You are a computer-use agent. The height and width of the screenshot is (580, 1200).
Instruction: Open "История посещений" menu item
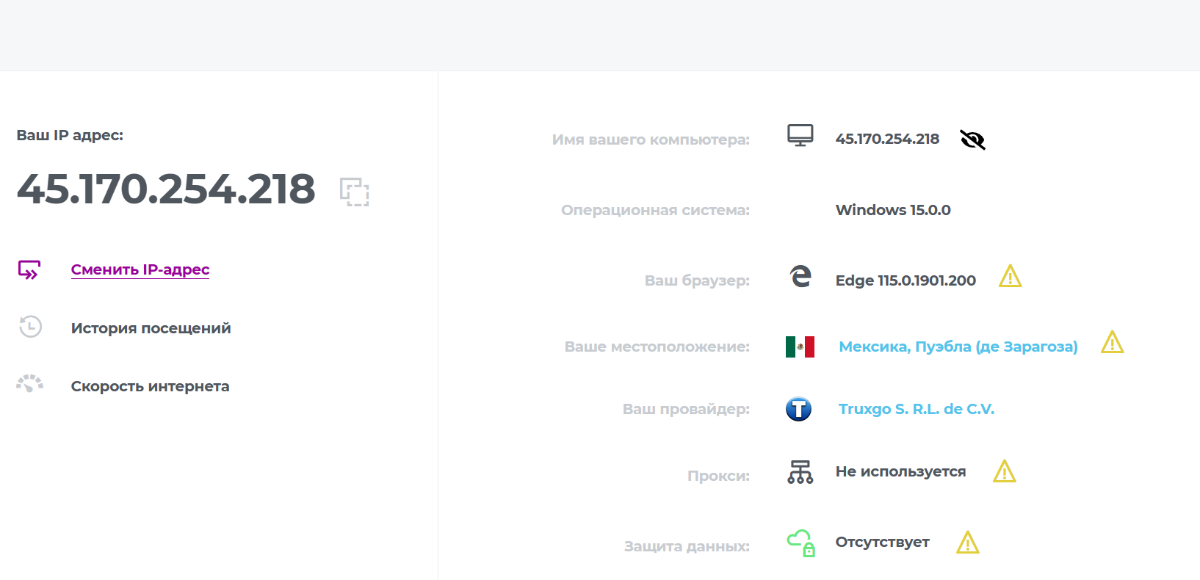(151, 328)
